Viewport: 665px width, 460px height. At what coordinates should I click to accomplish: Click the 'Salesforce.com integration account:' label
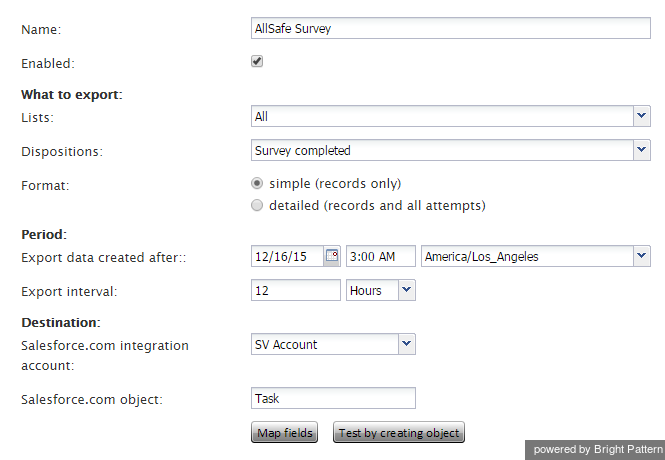click(x=105, y=355)
